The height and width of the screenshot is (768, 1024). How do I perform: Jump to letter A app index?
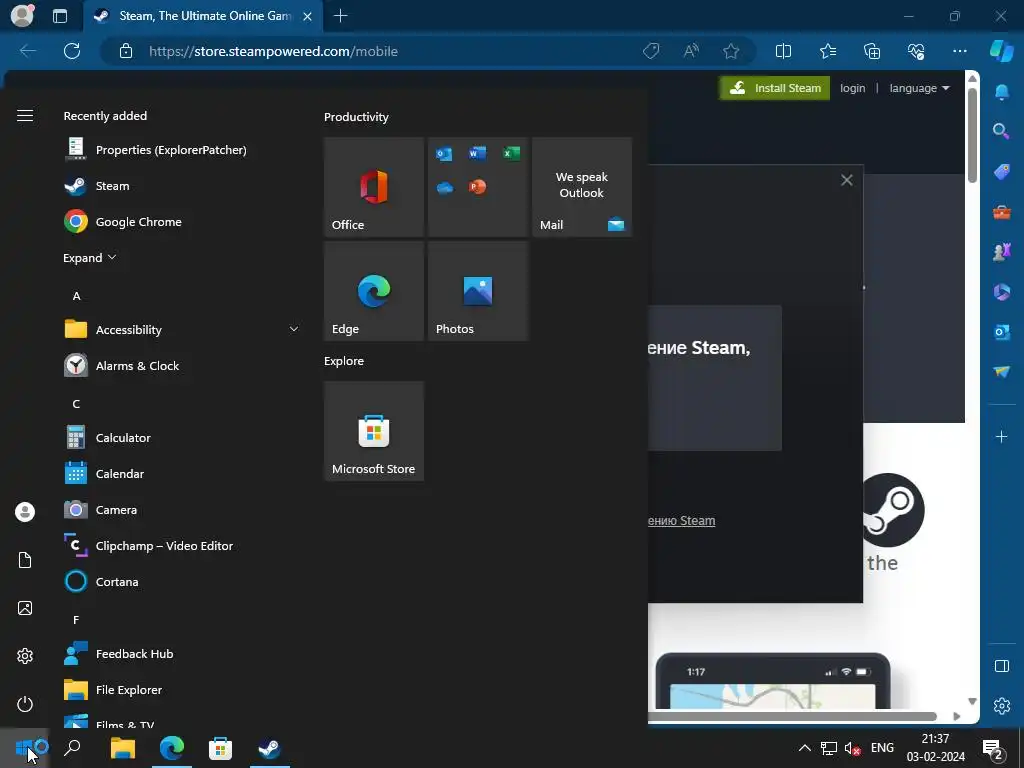tap(76, 296)
